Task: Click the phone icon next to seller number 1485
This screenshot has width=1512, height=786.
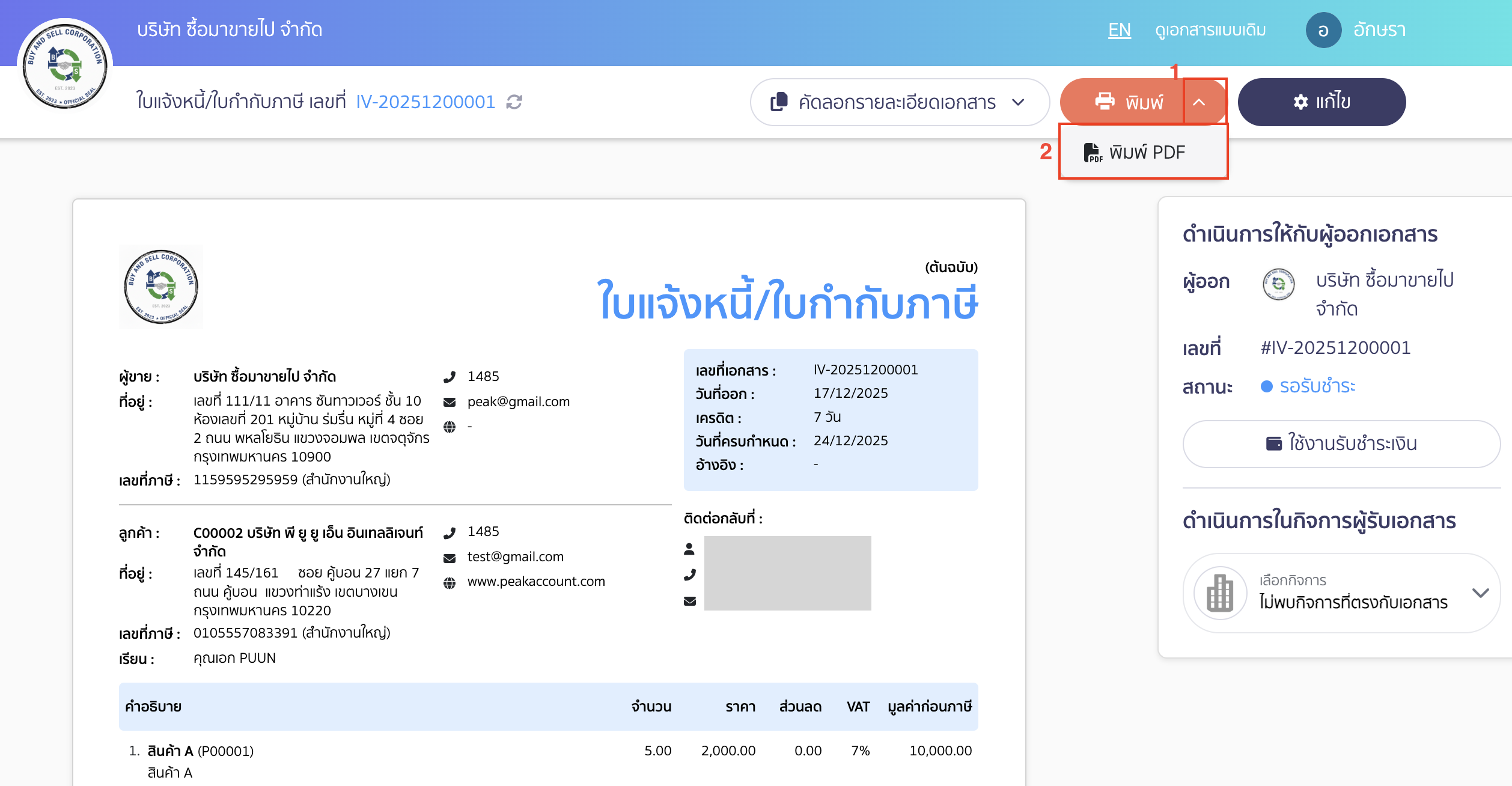Action: (449, 376)
